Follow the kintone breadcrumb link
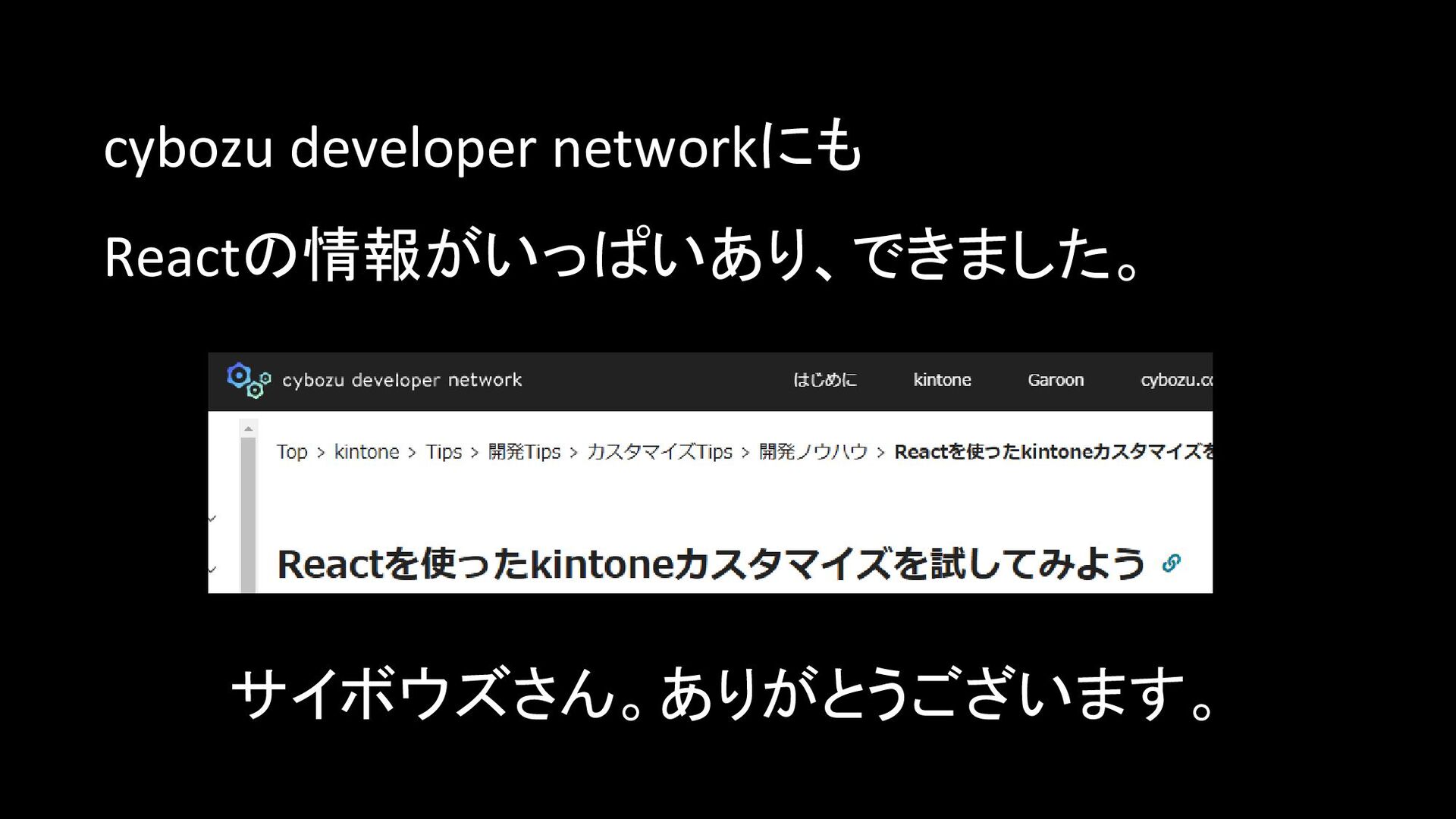The image size is (1456, 819). 366,452
